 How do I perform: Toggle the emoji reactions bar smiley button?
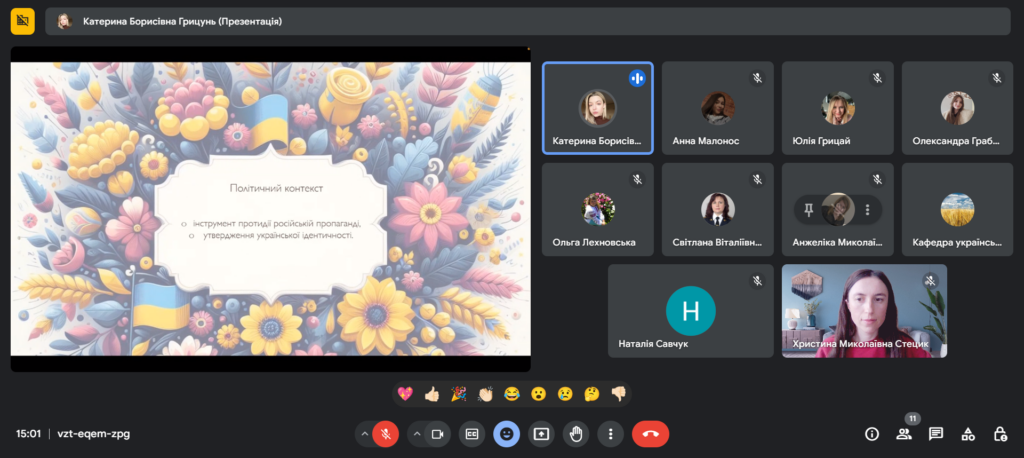[x=507, y=434]
